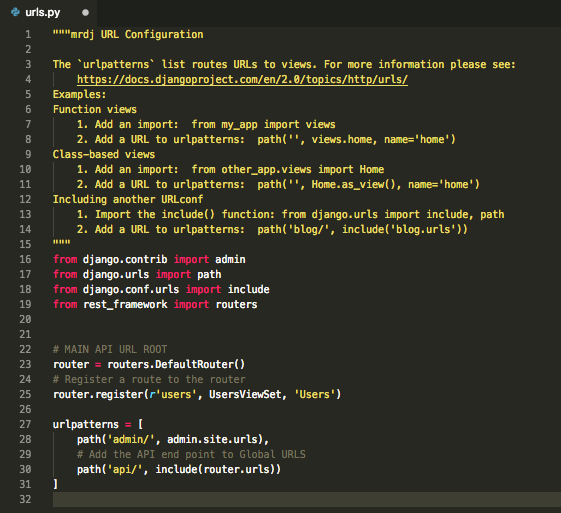Click line number 1 in the gutter

point(28,35)
